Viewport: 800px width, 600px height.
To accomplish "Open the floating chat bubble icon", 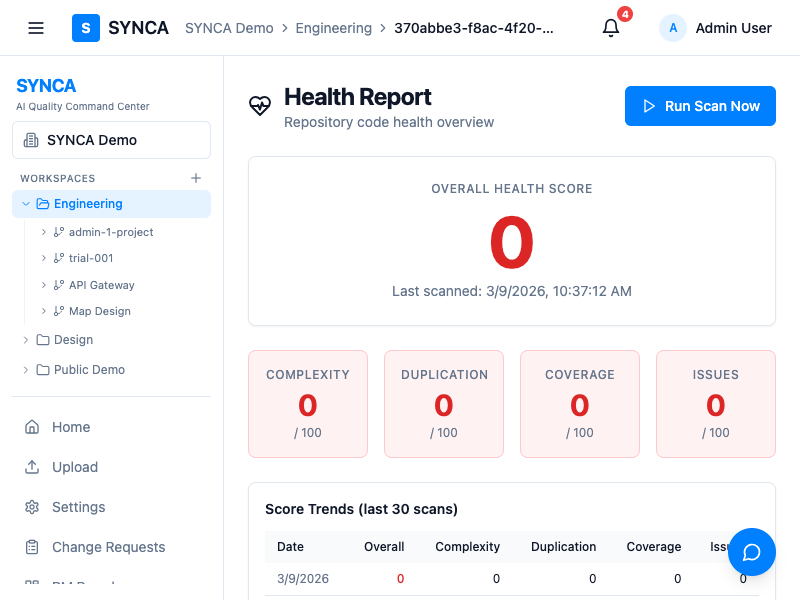I will 752,552.
